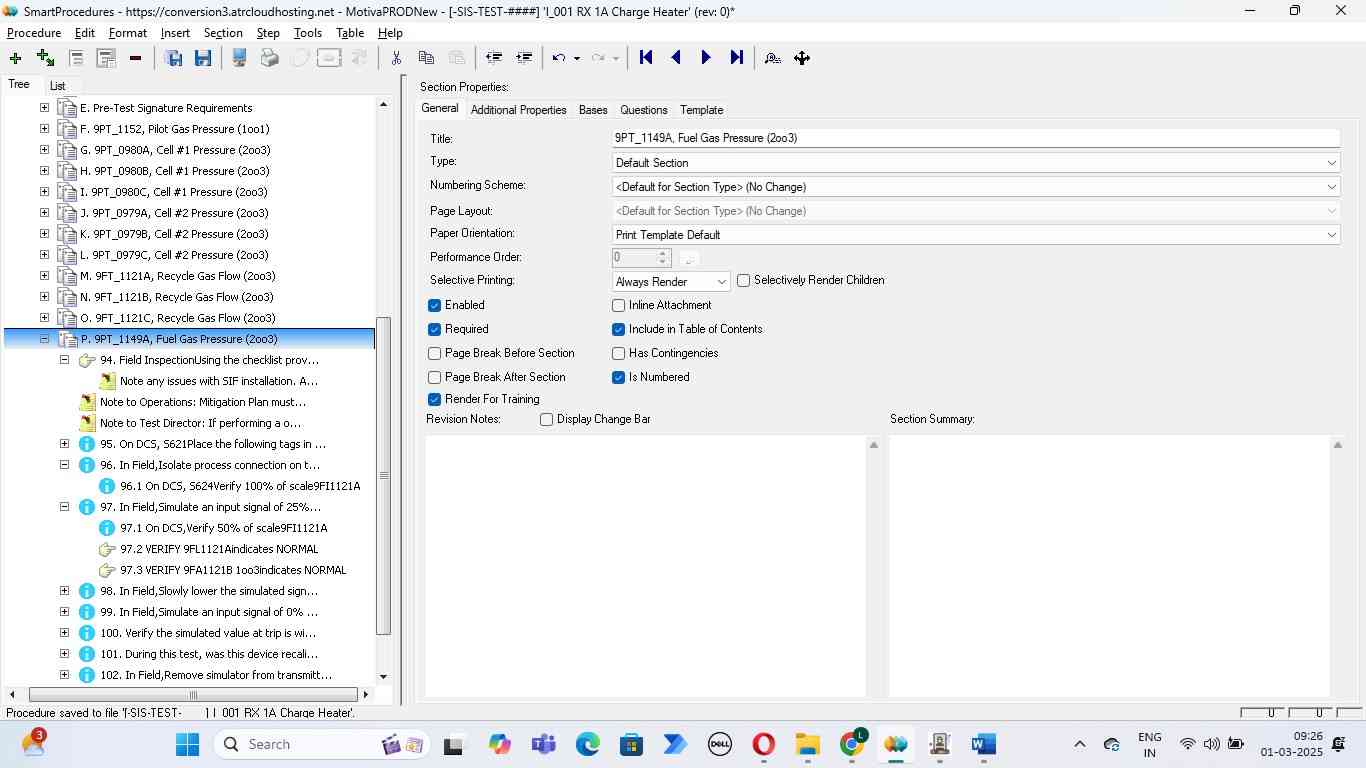Click the Title input field
1366x768 pixels.
pos(975,138)
